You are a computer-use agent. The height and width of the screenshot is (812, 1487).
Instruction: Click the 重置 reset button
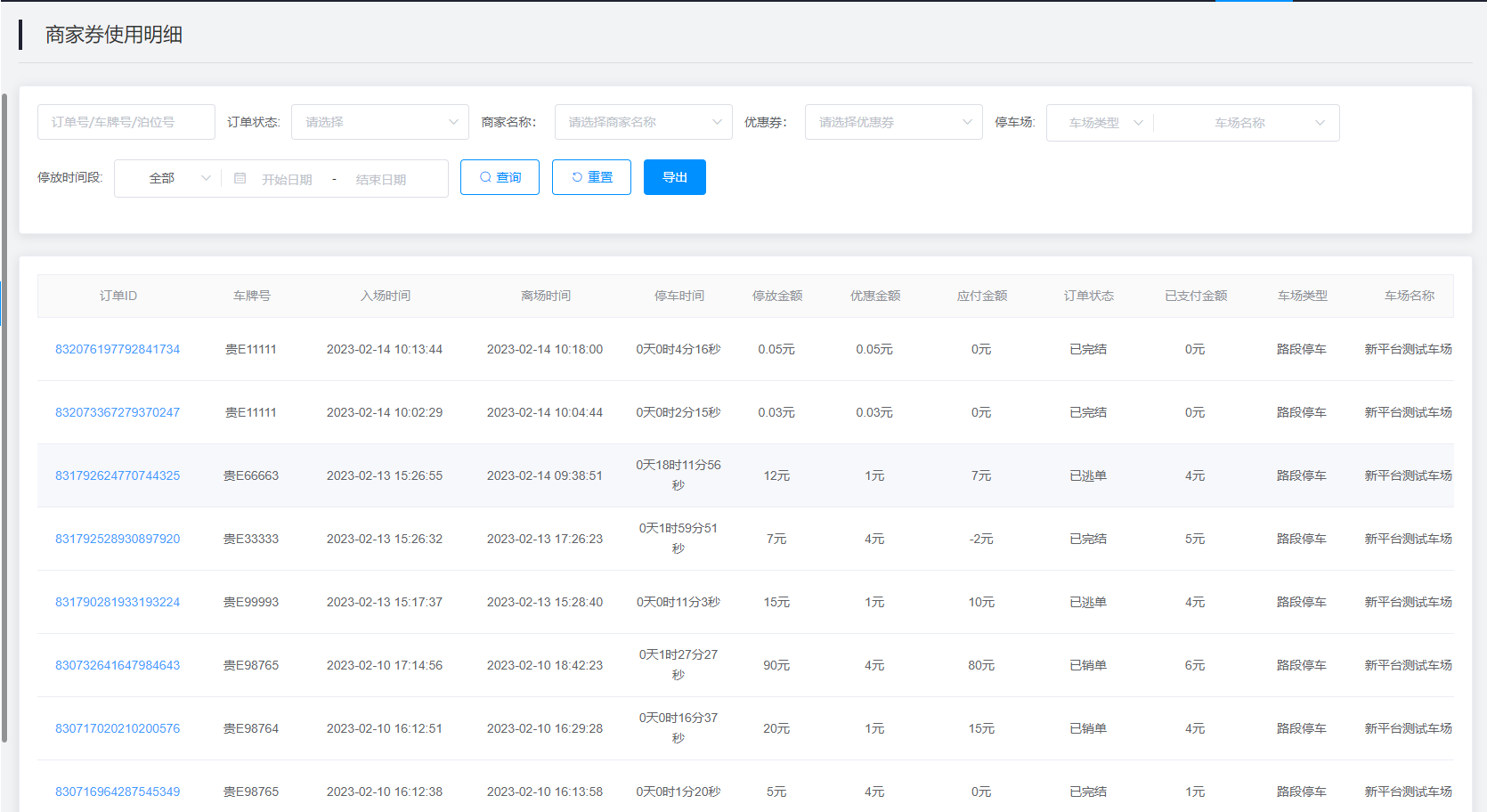[591, 177]
